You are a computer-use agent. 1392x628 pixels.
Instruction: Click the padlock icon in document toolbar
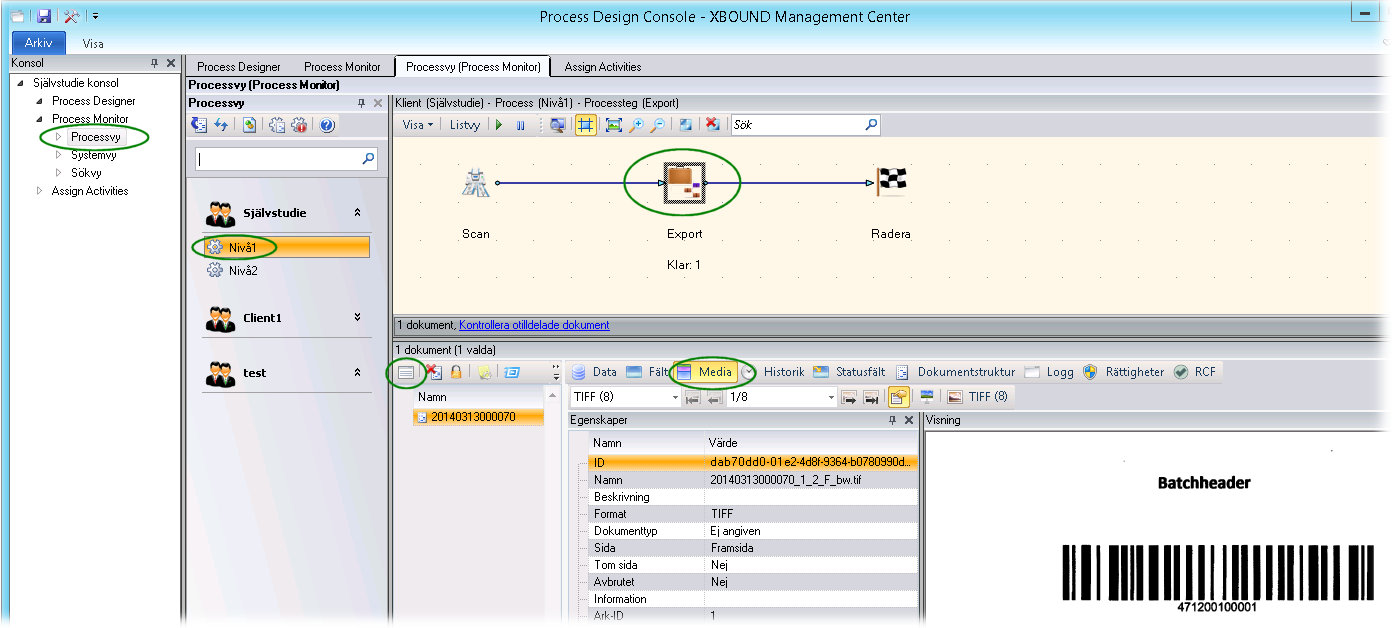click(x=456, y=372)
